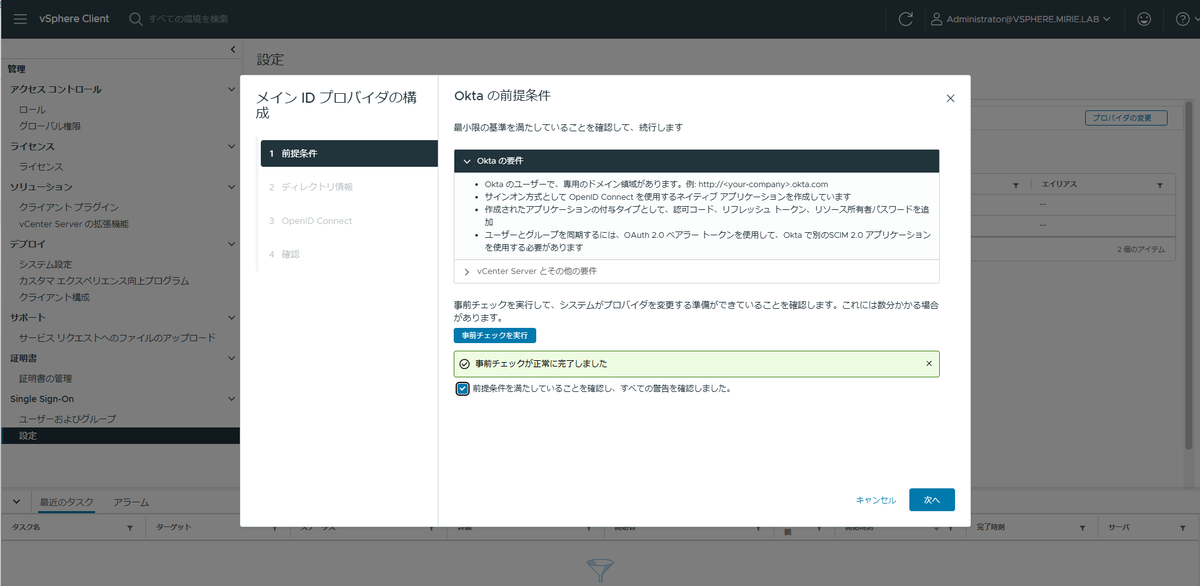Click the プロバイダの変更 button
Screen dimensions: 1200x586
pos(1126,118)
